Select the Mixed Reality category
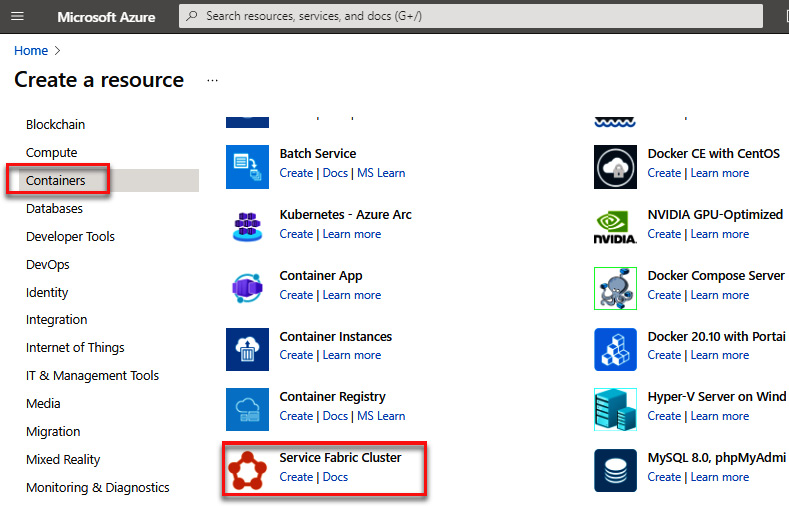 (x=63, y=459)
